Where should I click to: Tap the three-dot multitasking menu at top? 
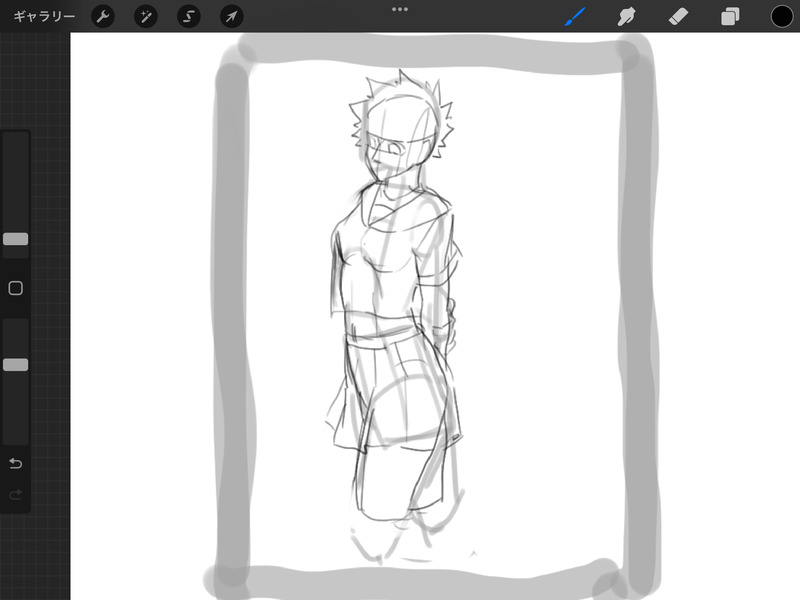[x=400, y=9]
